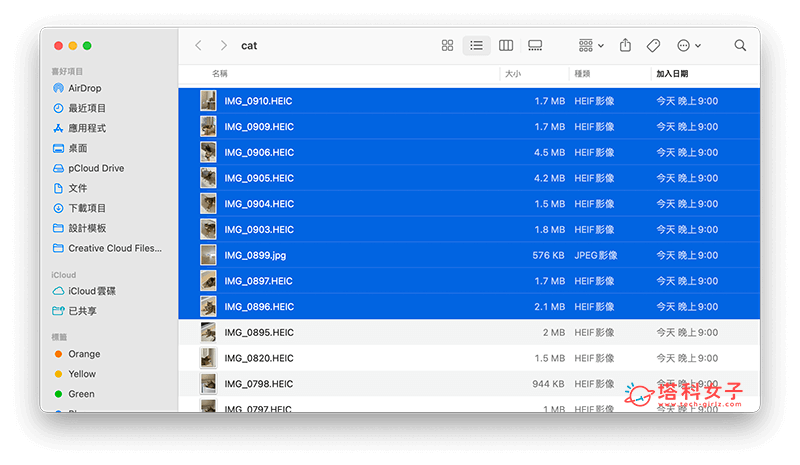Viewport: 800px width, 465px height.
Task: Click the Share icon in toolbar
Action: tap(626, 46)
